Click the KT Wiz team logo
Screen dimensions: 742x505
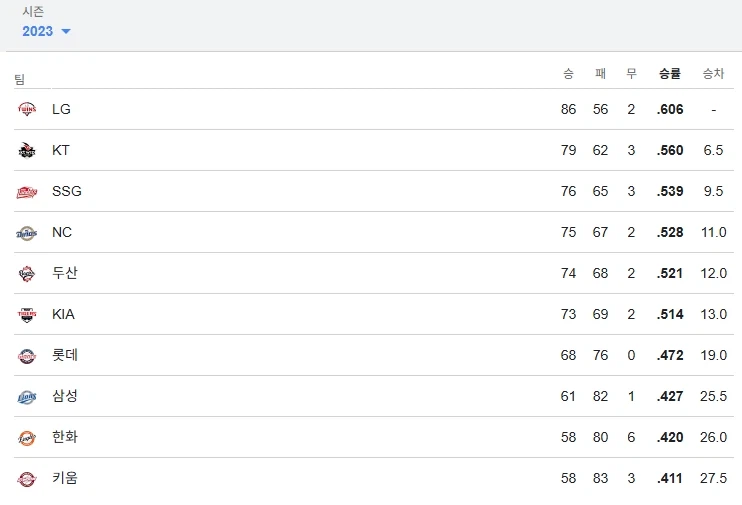[26, 150]
